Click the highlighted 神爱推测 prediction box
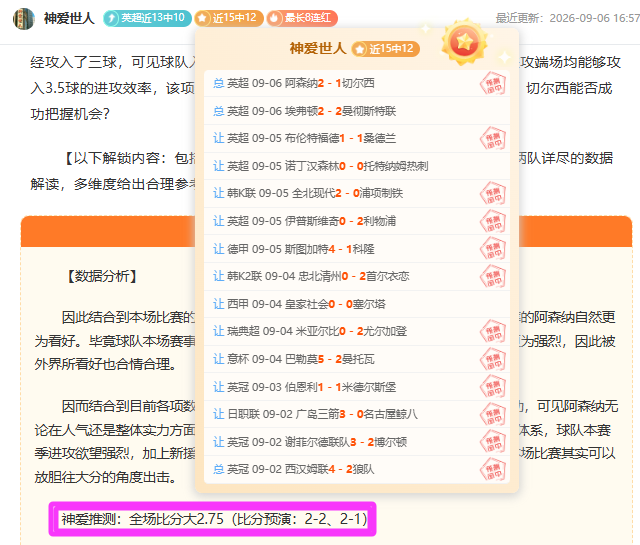640x545 pixels. (x=212, y=519)
